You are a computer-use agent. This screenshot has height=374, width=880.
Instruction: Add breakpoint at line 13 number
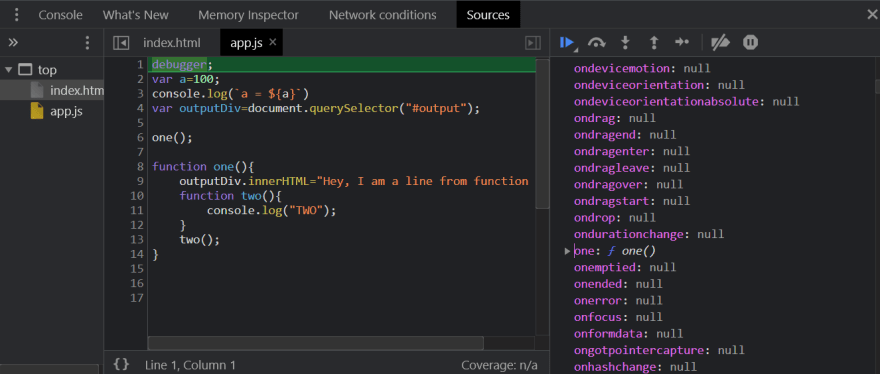point(137,239)
